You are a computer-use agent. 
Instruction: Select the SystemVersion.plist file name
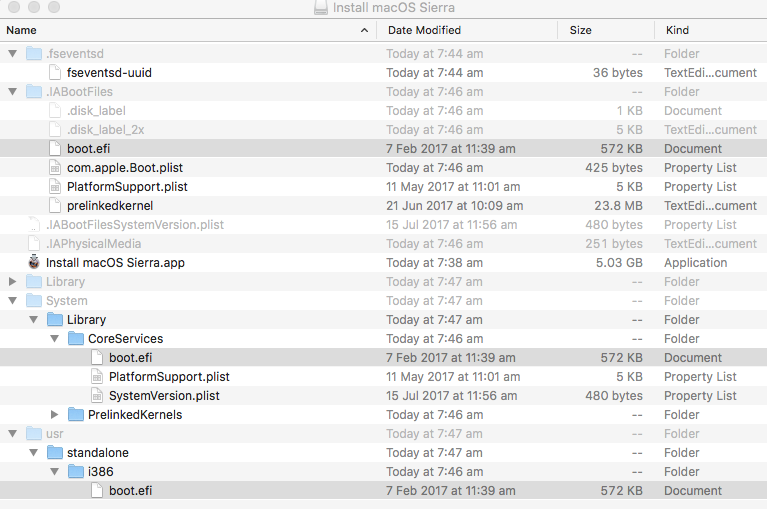[x=164, y=396]
